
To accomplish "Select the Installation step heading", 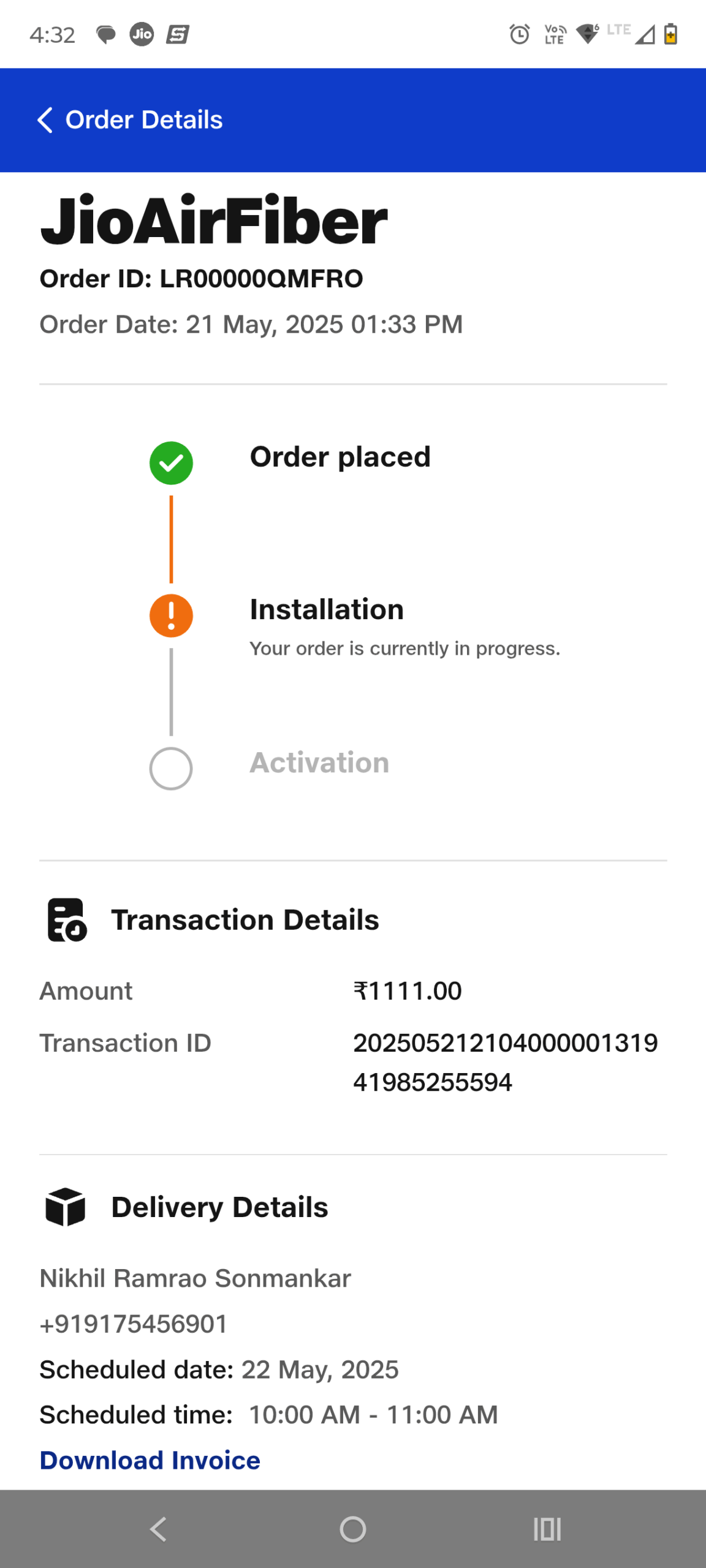I will 327,609.
